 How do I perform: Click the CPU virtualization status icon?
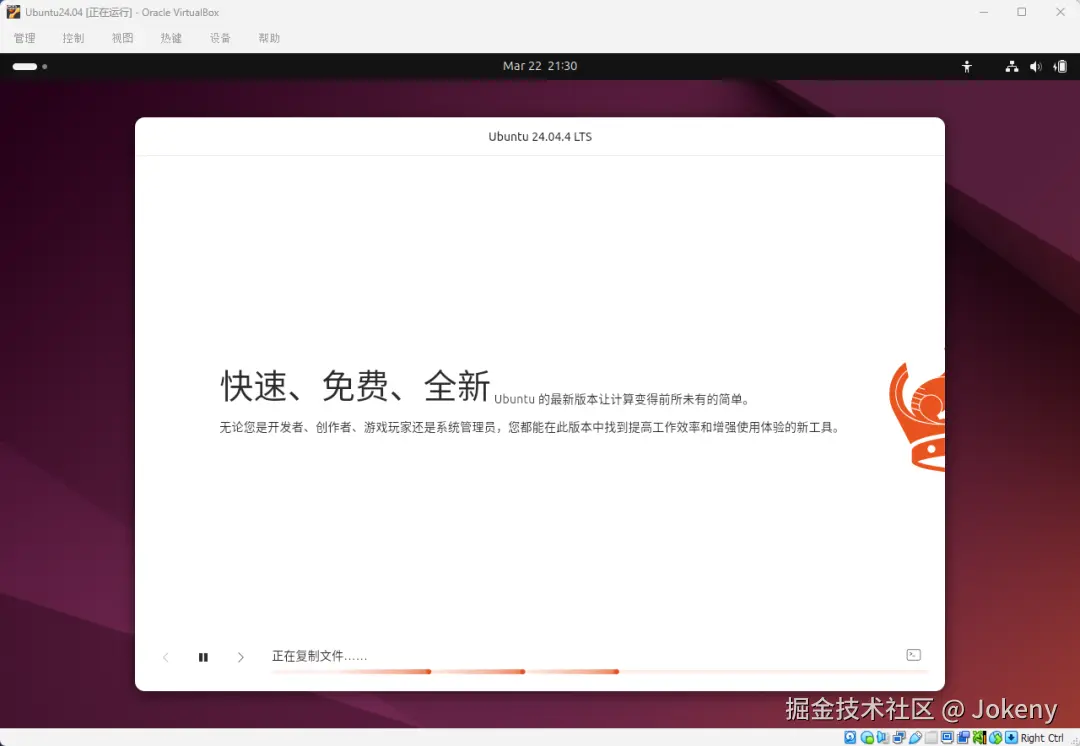pos(979,737)
